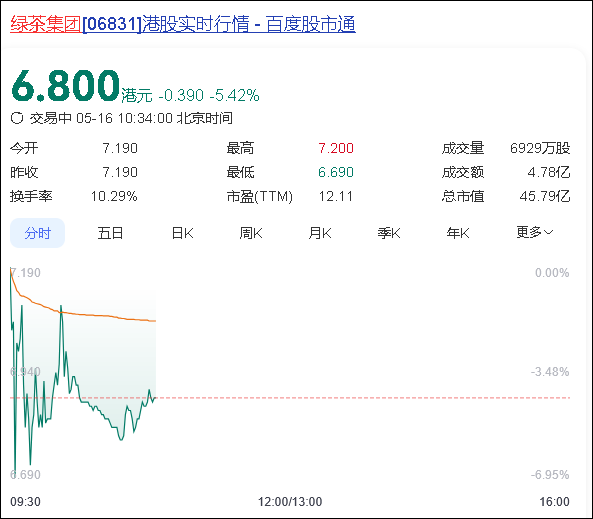Select the 分时 tab
The width and height of the screenshot is (593, 519).
pyautogui.click(x=37, y=233)
